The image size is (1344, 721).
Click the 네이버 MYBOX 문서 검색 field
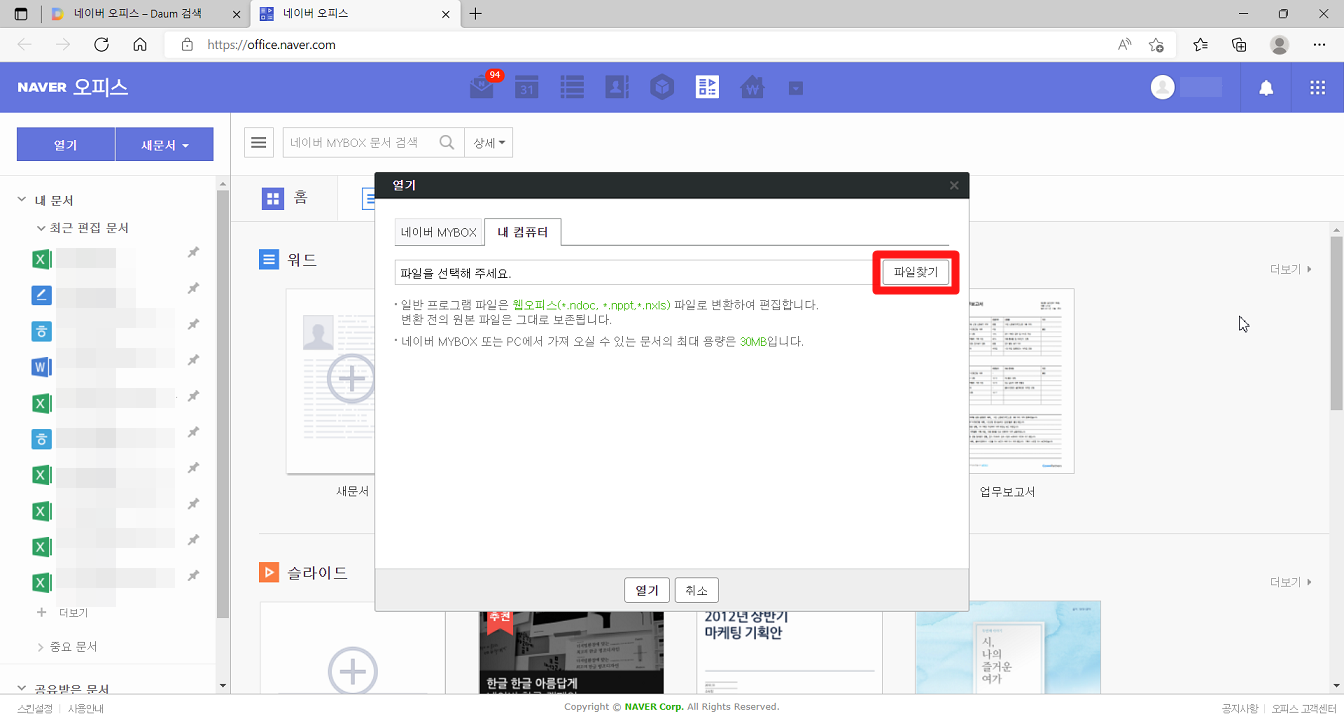359,143
